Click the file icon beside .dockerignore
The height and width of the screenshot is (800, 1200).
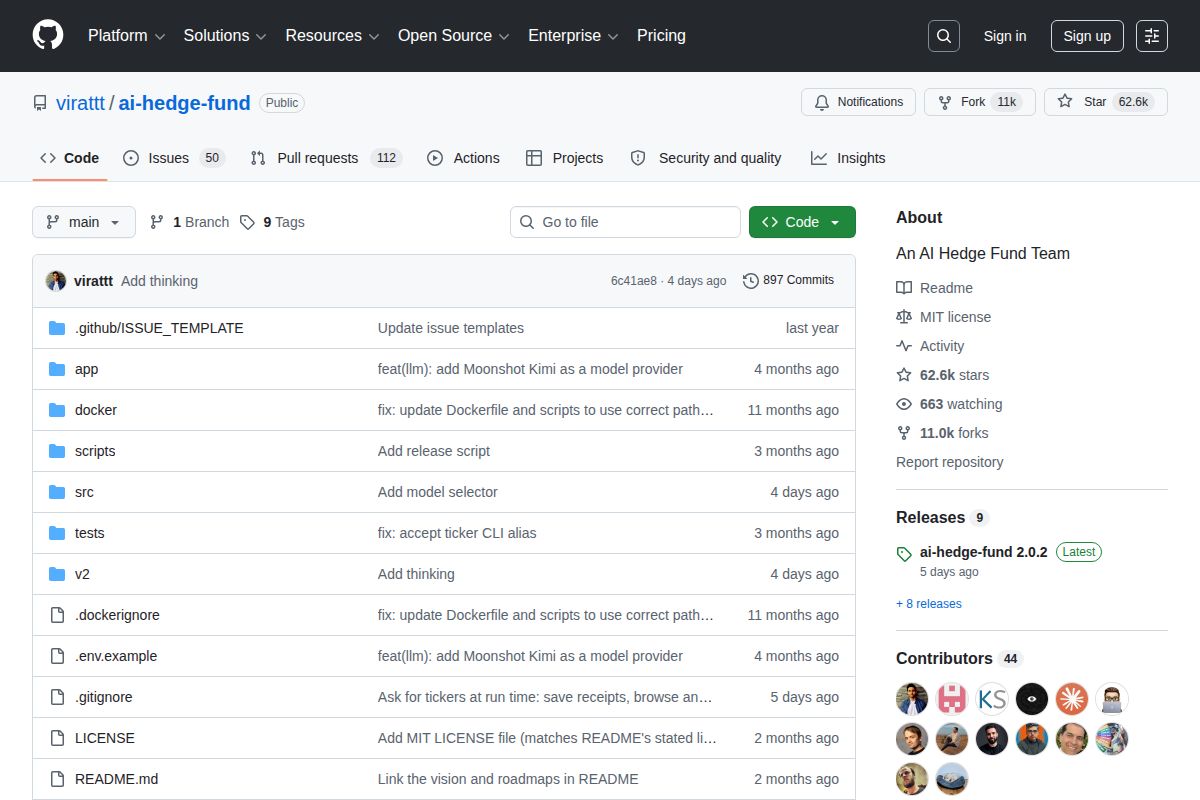[57, 615]
